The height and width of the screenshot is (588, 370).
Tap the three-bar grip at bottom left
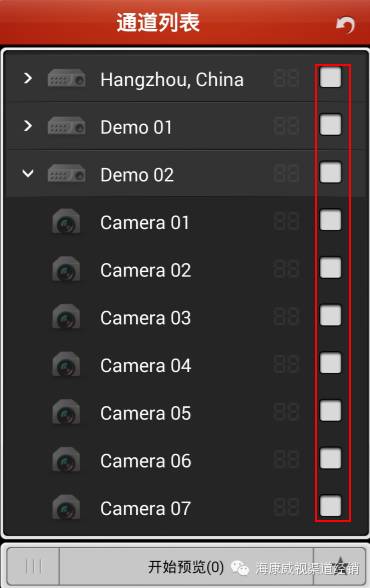click(x=33, y=566)
